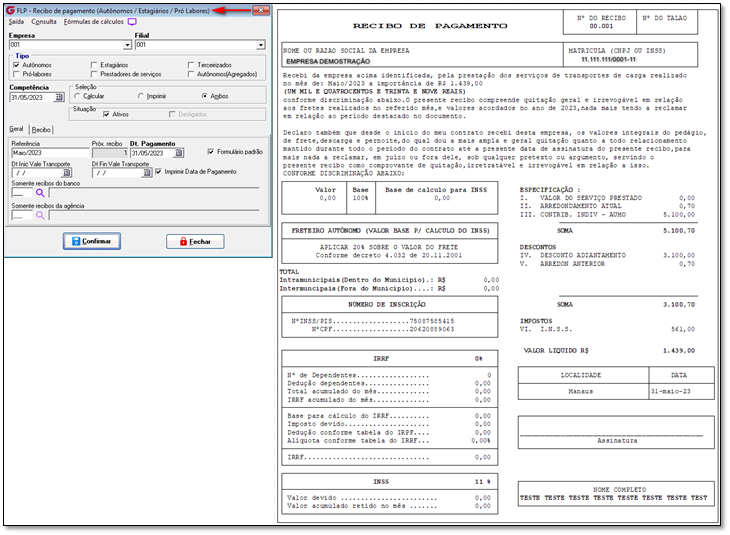Click 'Assinatura' label in the receipt

(x=617, y=440)
